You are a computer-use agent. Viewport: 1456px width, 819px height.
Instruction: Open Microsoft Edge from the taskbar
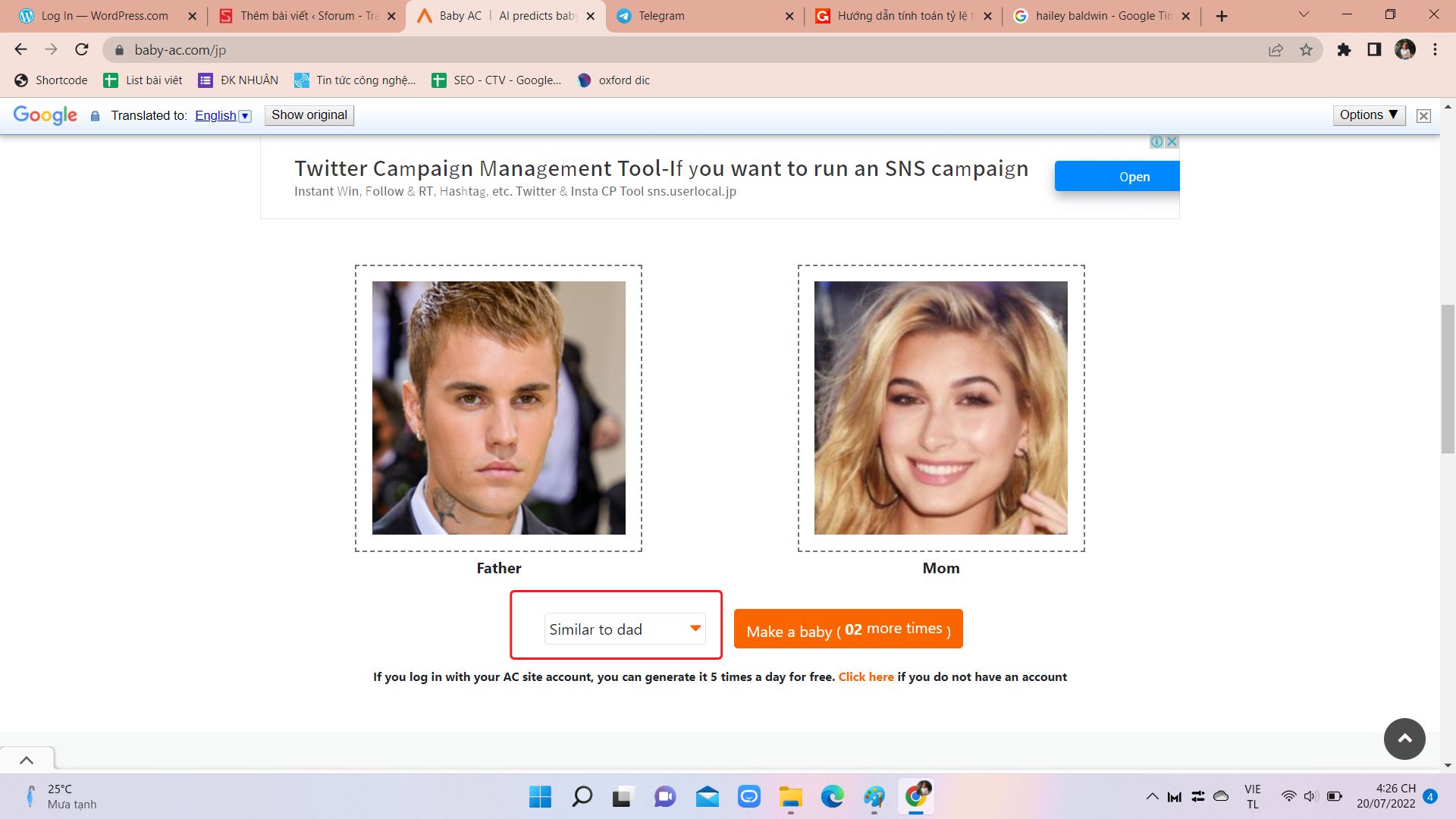(833, 796)
